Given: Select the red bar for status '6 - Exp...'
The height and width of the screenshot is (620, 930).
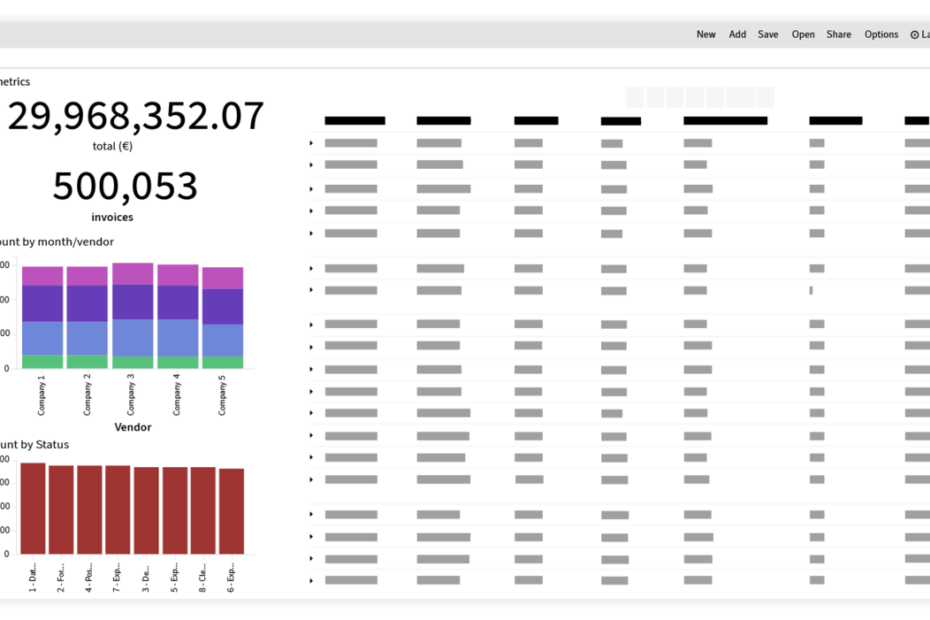Looking at the screenshot, I should click(x=232, y=511).
